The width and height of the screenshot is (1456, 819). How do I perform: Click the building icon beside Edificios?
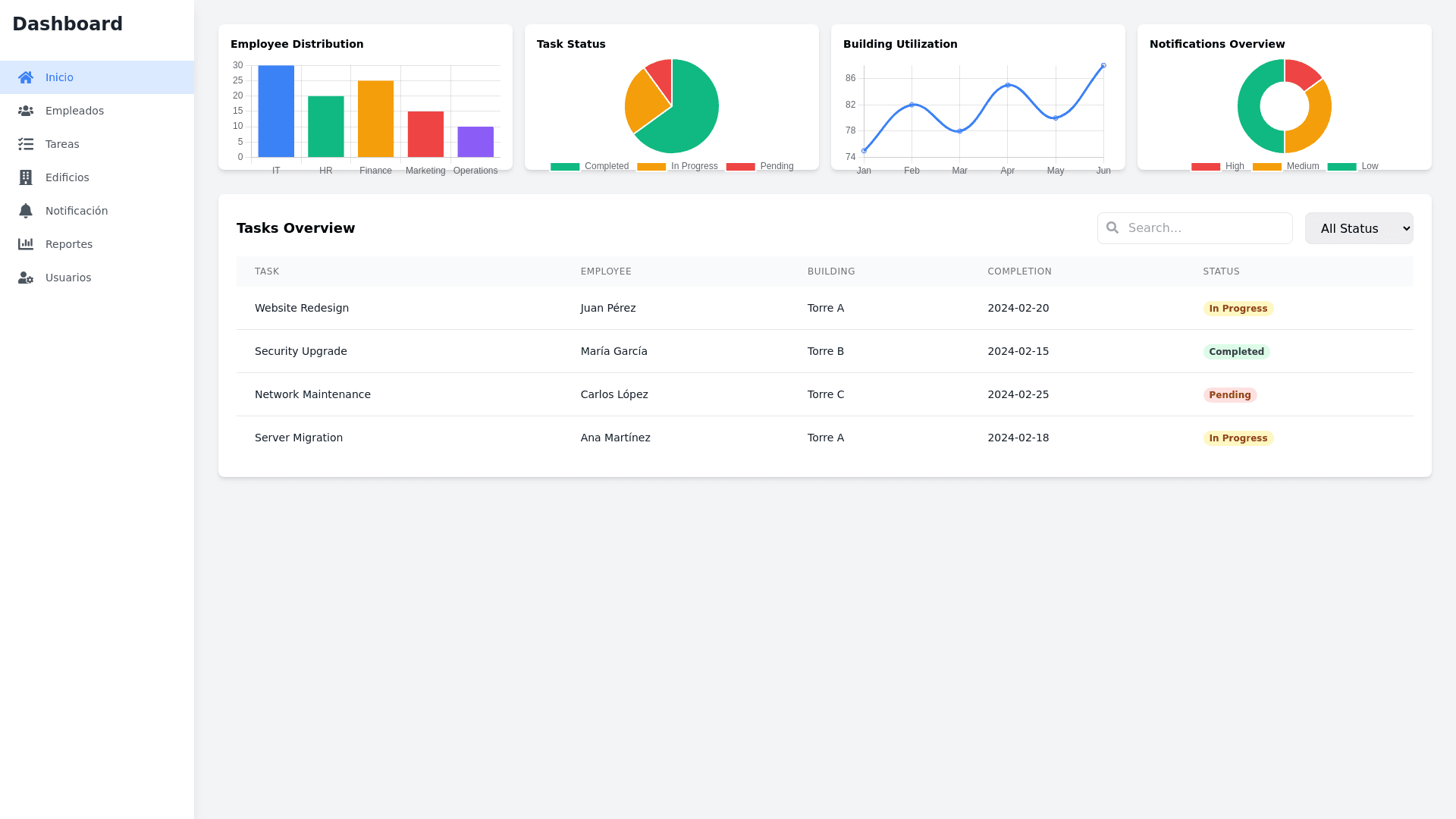[26, 177]
